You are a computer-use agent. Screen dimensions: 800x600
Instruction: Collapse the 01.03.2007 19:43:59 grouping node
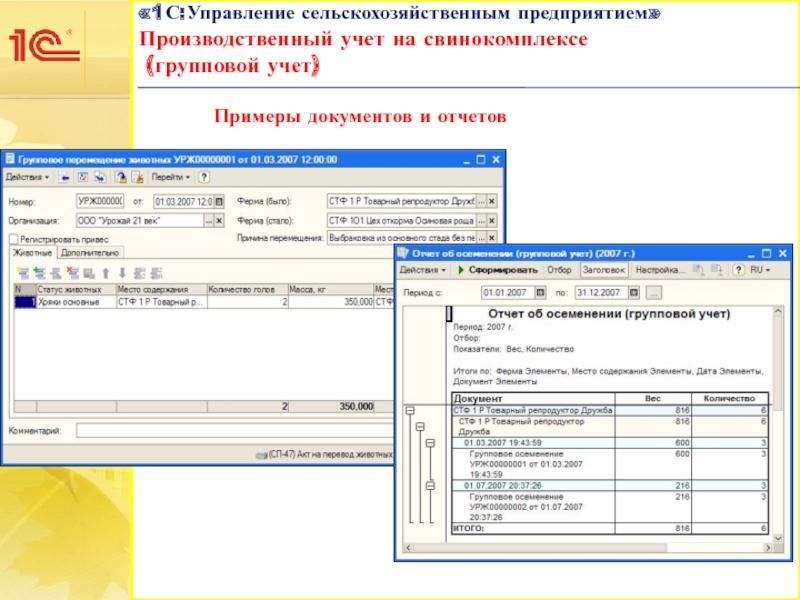431,443
